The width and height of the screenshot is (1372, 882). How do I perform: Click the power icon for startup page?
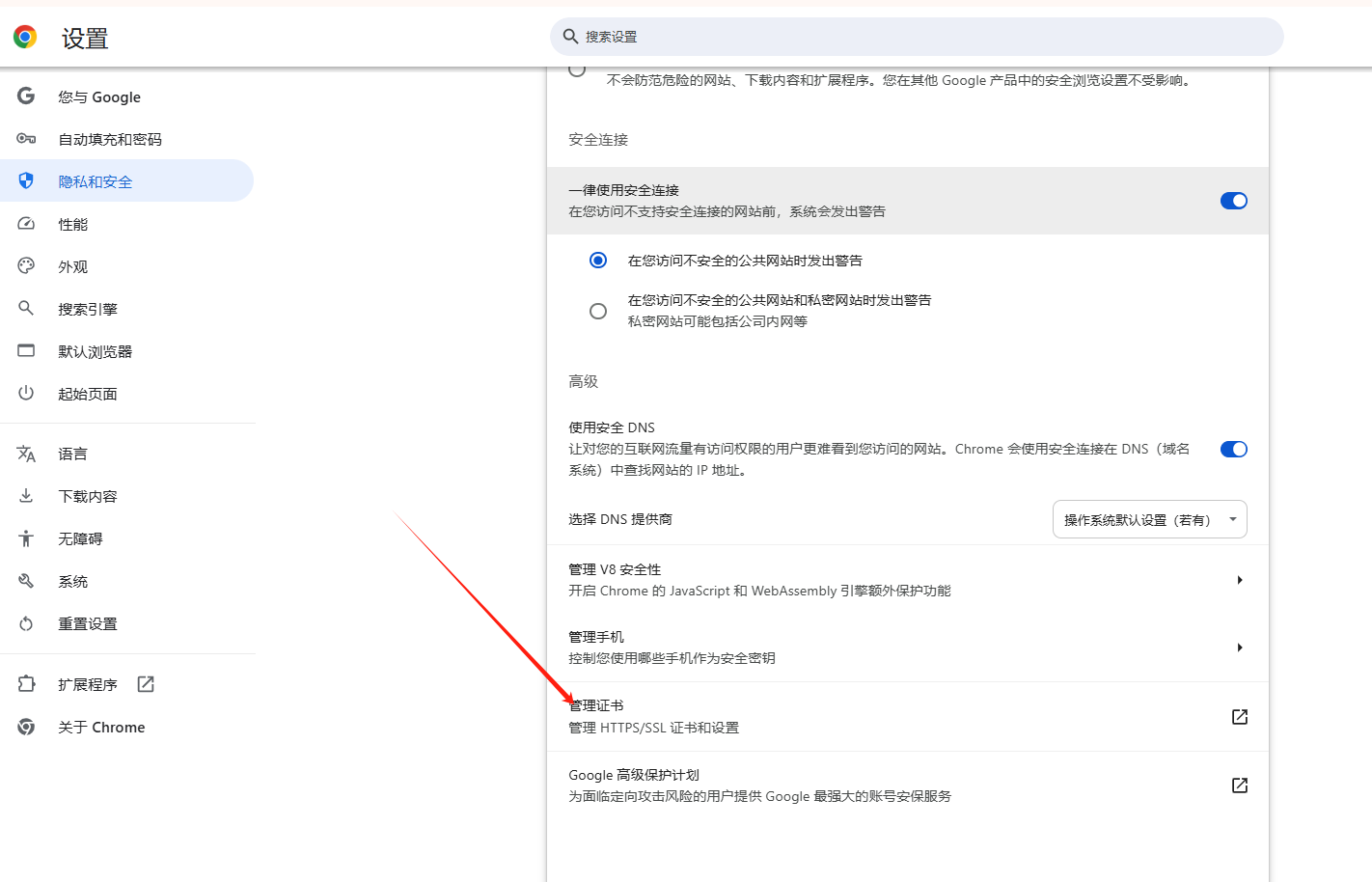coord(26,393)
